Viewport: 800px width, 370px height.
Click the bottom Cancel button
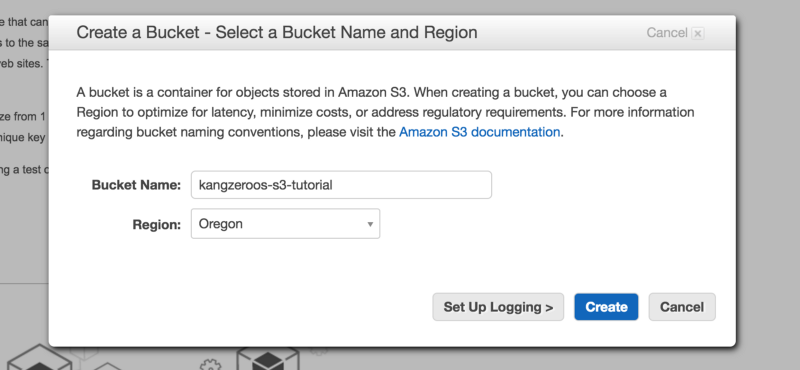682,307
